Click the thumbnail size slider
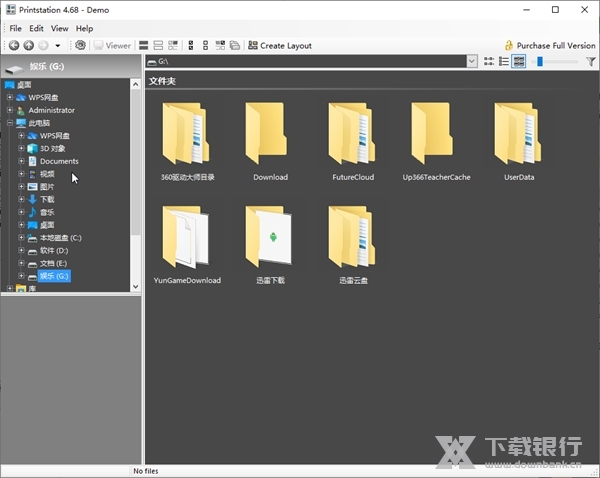 [540, 62]
